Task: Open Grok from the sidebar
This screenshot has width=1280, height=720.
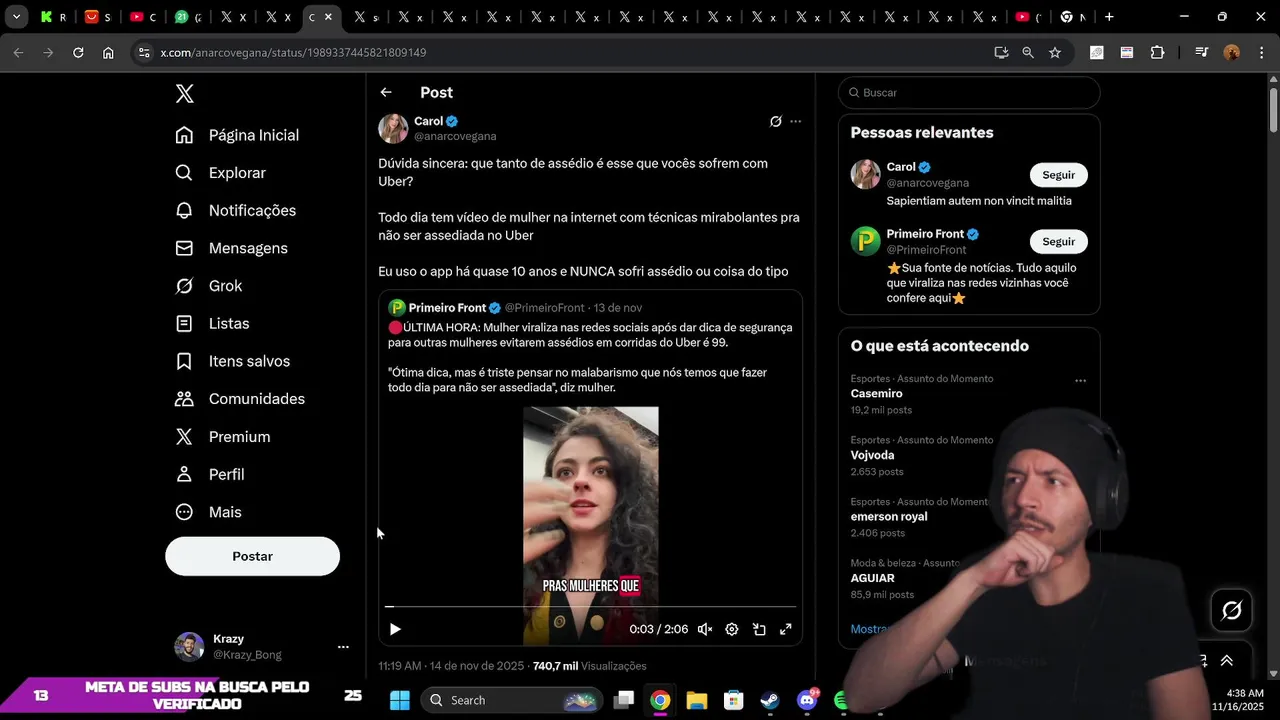Action: click(x=209, y=286)
